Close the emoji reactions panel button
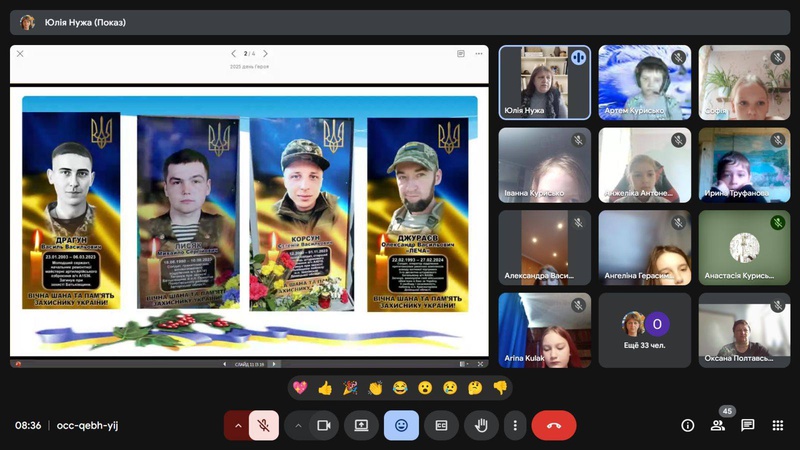 tap(402, 425)
